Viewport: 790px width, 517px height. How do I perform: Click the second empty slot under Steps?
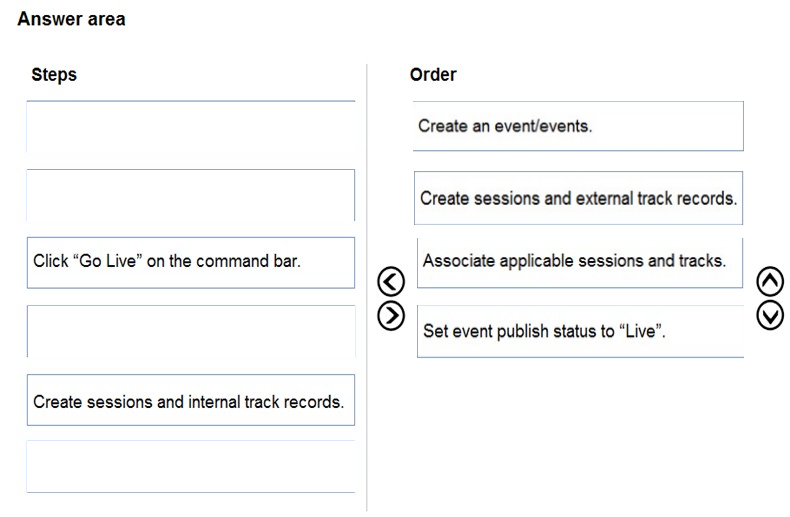point(191,195)
